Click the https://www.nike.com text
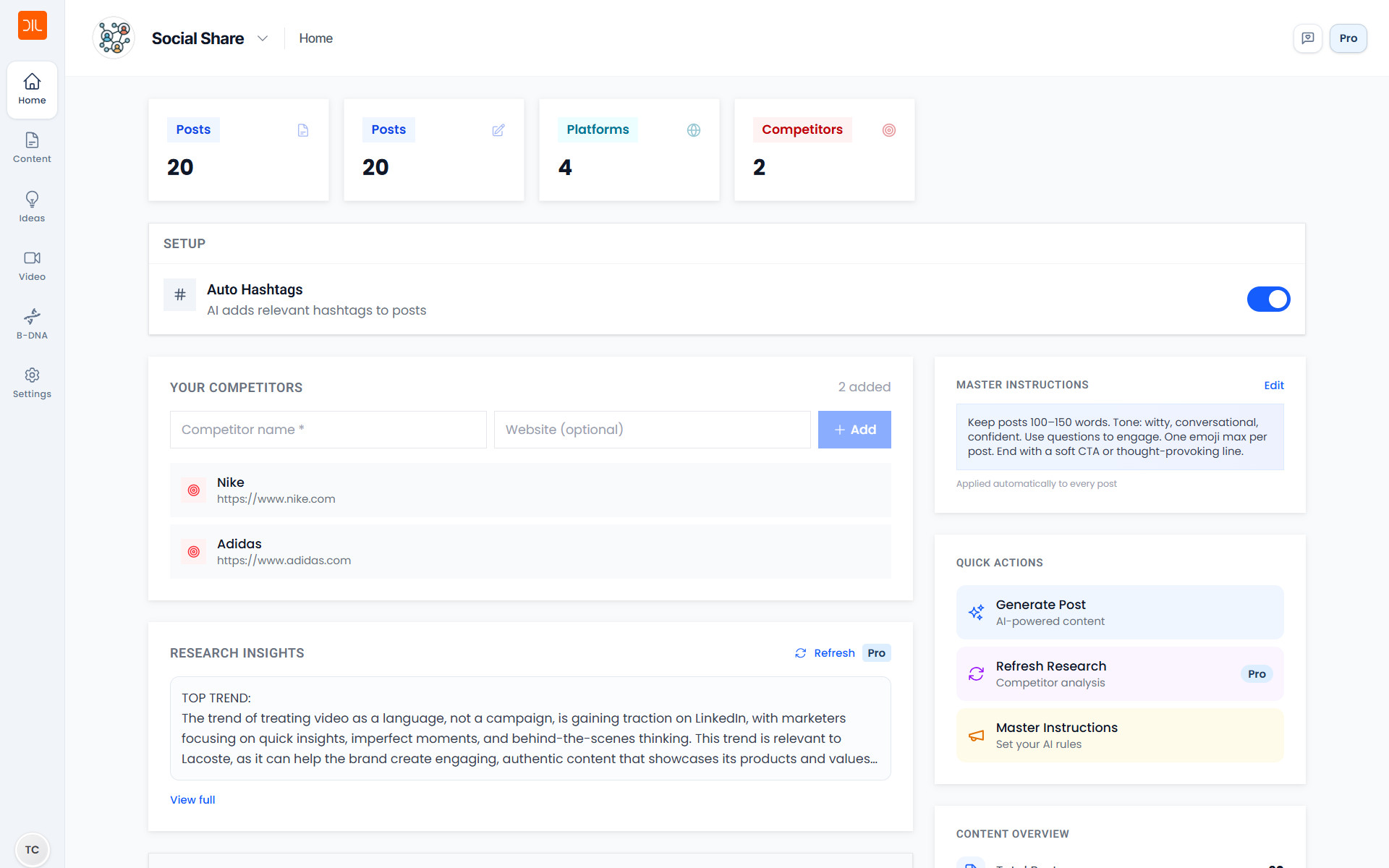 click(276, 499)
